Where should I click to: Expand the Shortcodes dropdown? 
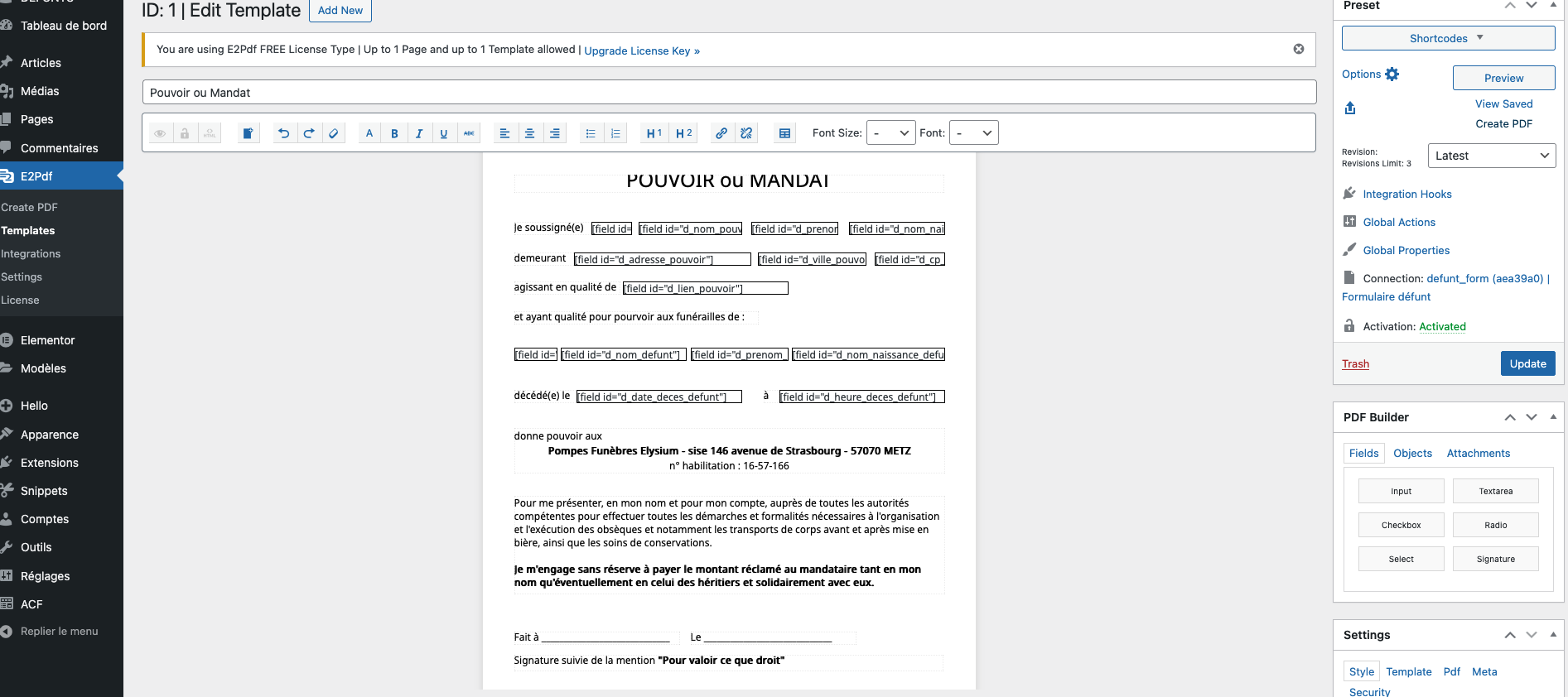pyautogui.click(x=1447, y=38)
